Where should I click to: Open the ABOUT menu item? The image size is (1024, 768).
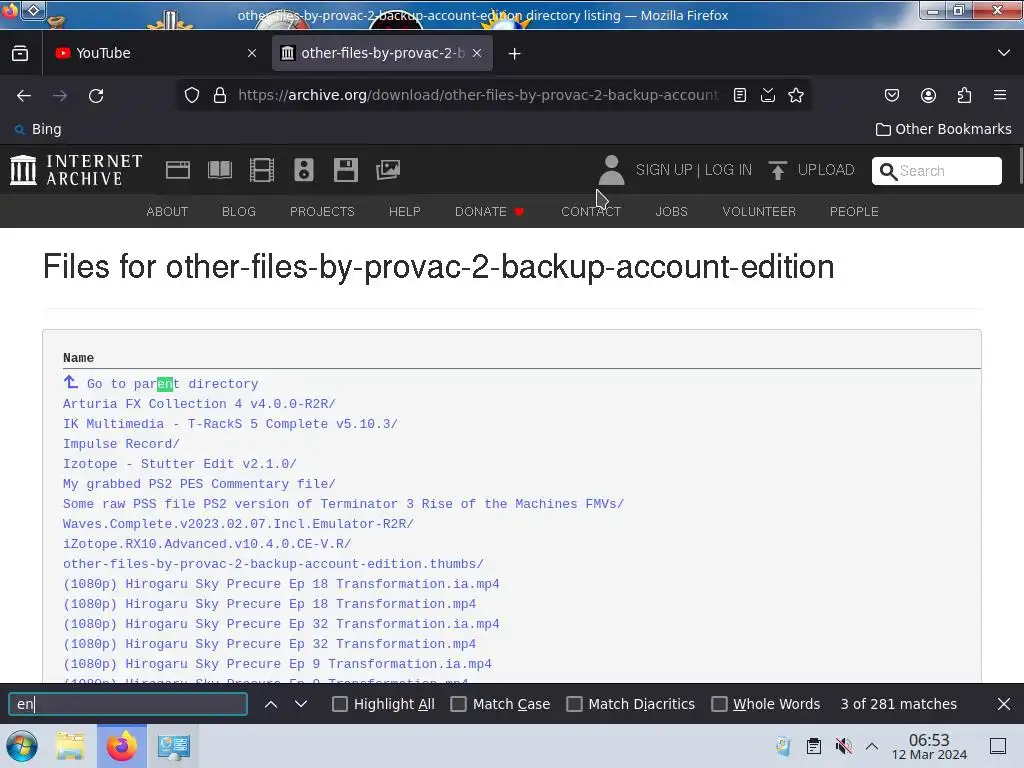pyautogui.click(x=167, y=212)
